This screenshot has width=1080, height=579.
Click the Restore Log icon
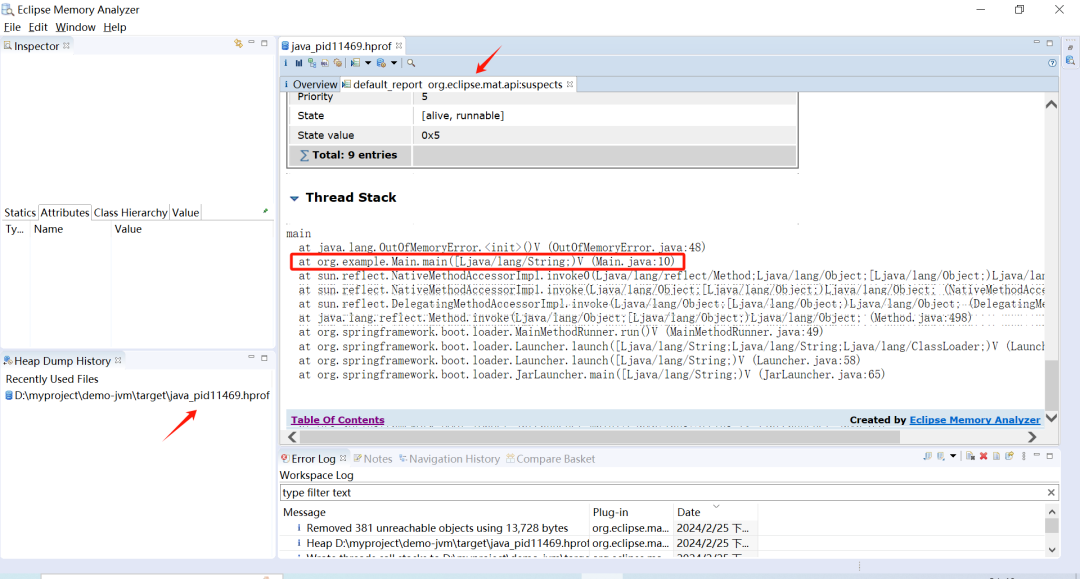point(1010,456)
